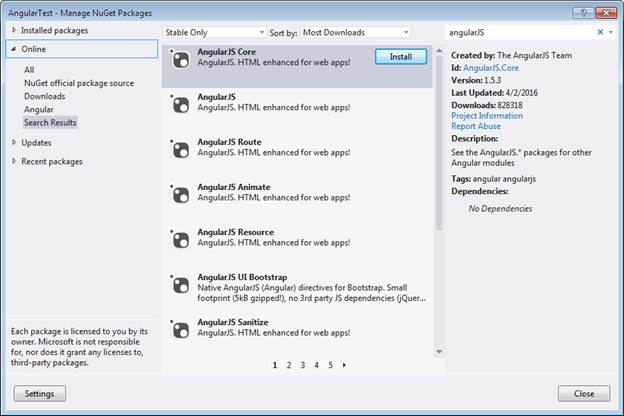Image resolution: width=624 pixels, height=416 pixels.
Task: Click results page 1
Action: click(x=275, y=365)
